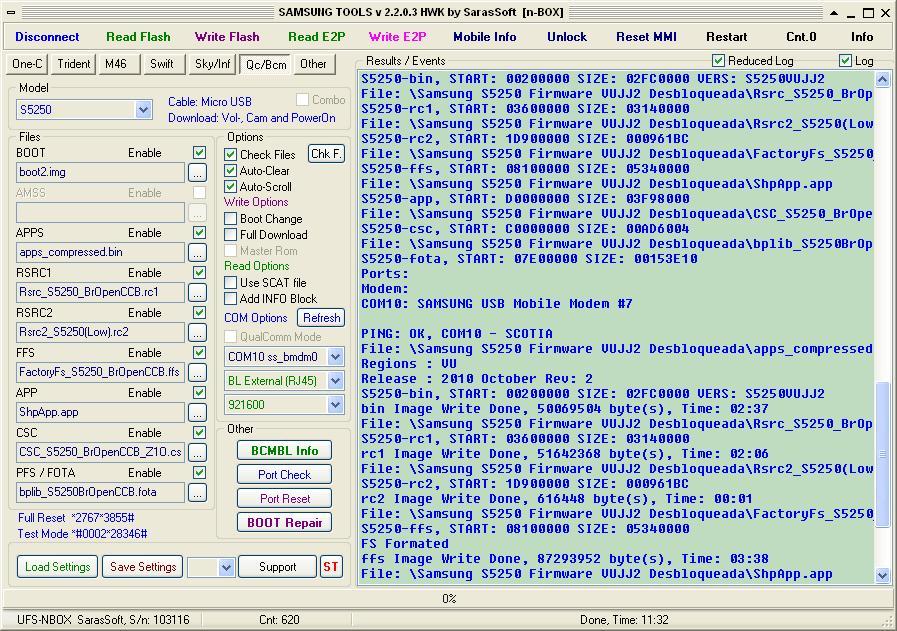Switch to the Other tab
Viewport: 897px width, 631px height.
click(x=313, y=64)
